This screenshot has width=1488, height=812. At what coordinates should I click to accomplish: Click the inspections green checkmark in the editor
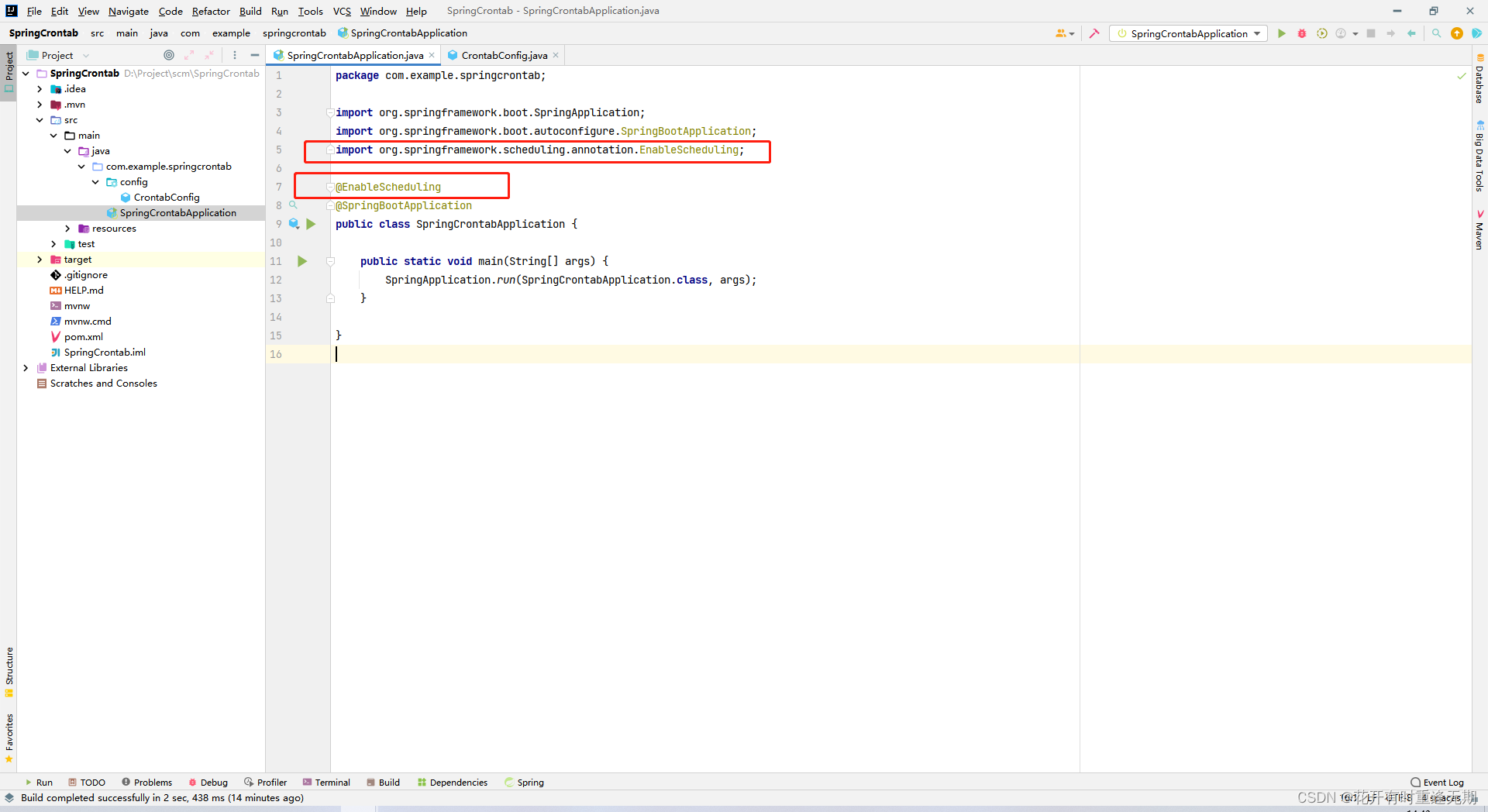[x=1462, y=76]
